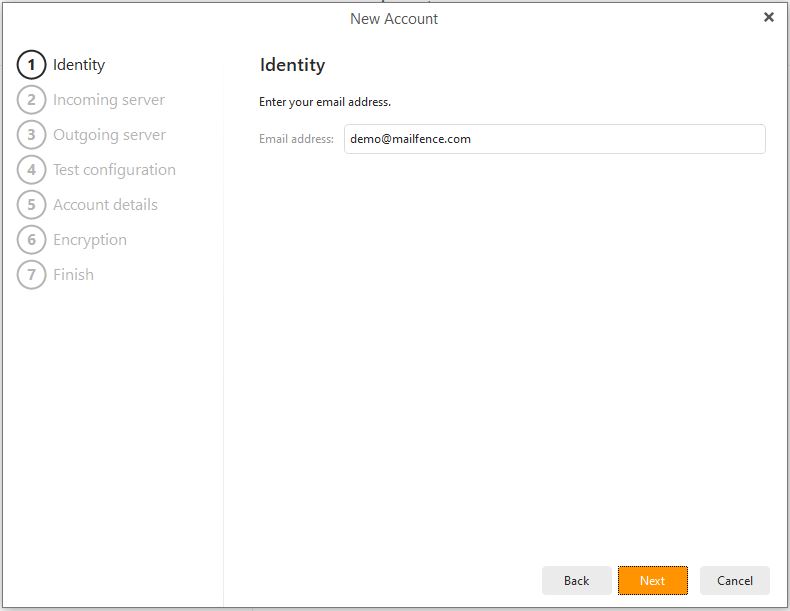
Task: Go to the Test configuration step label
Action: [114, 170]
